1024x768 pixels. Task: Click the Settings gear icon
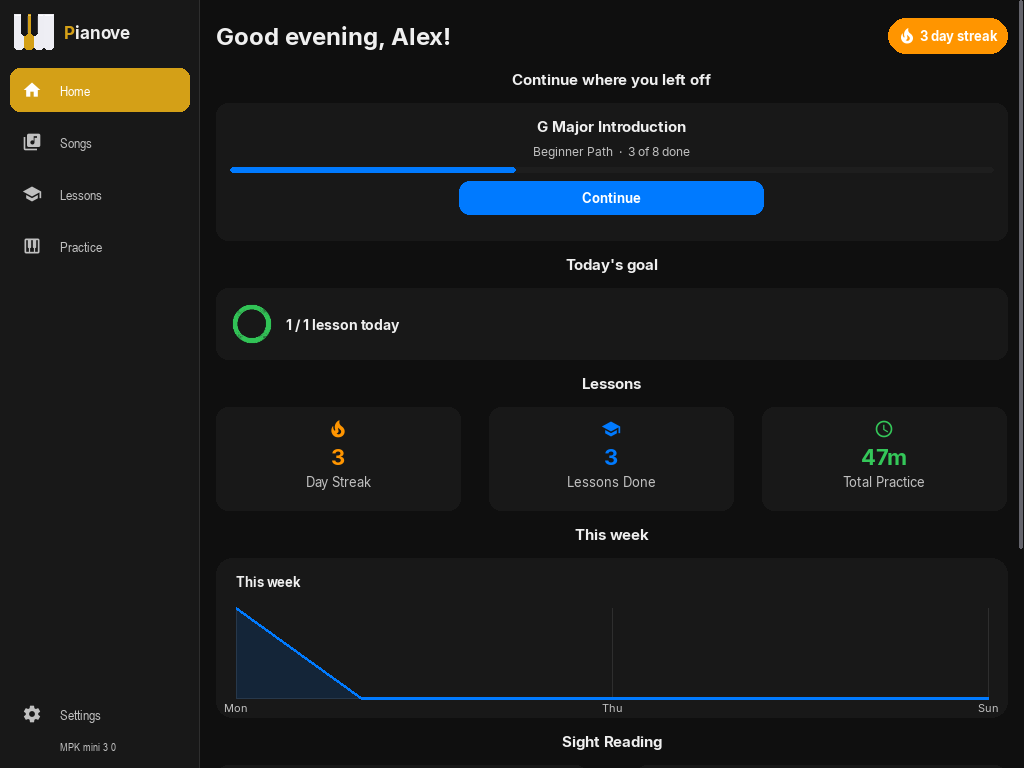point(32,714)
